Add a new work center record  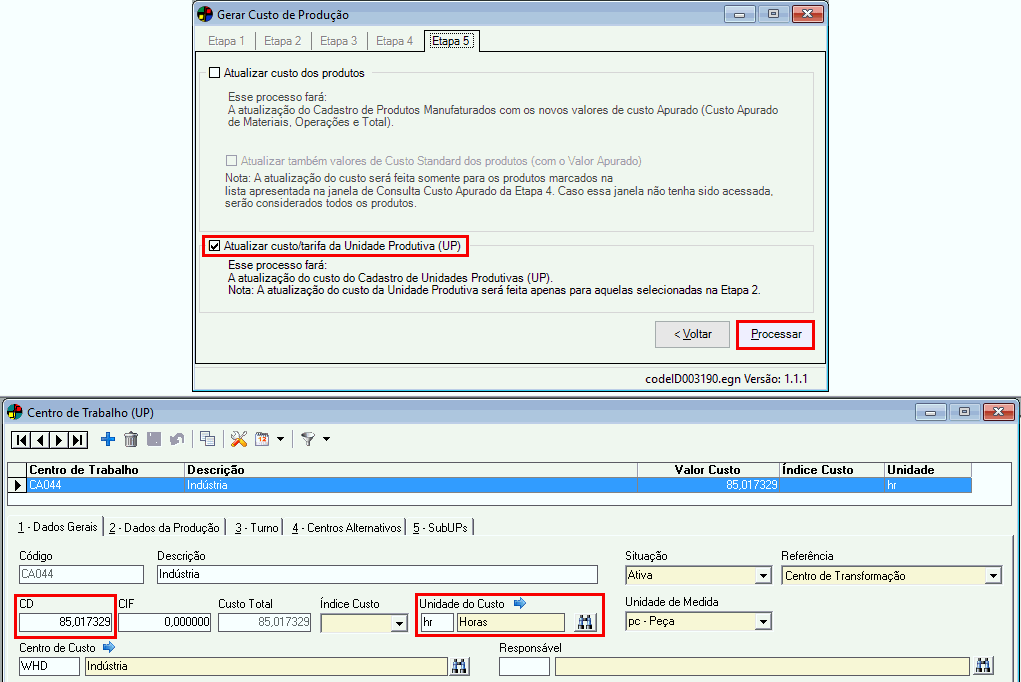pos(108,439)
